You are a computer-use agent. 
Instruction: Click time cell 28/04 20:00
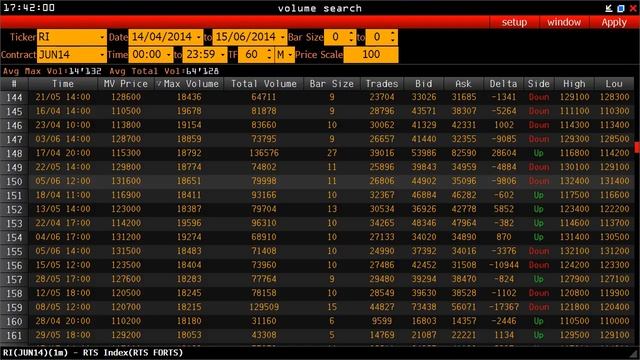point(63,321)
